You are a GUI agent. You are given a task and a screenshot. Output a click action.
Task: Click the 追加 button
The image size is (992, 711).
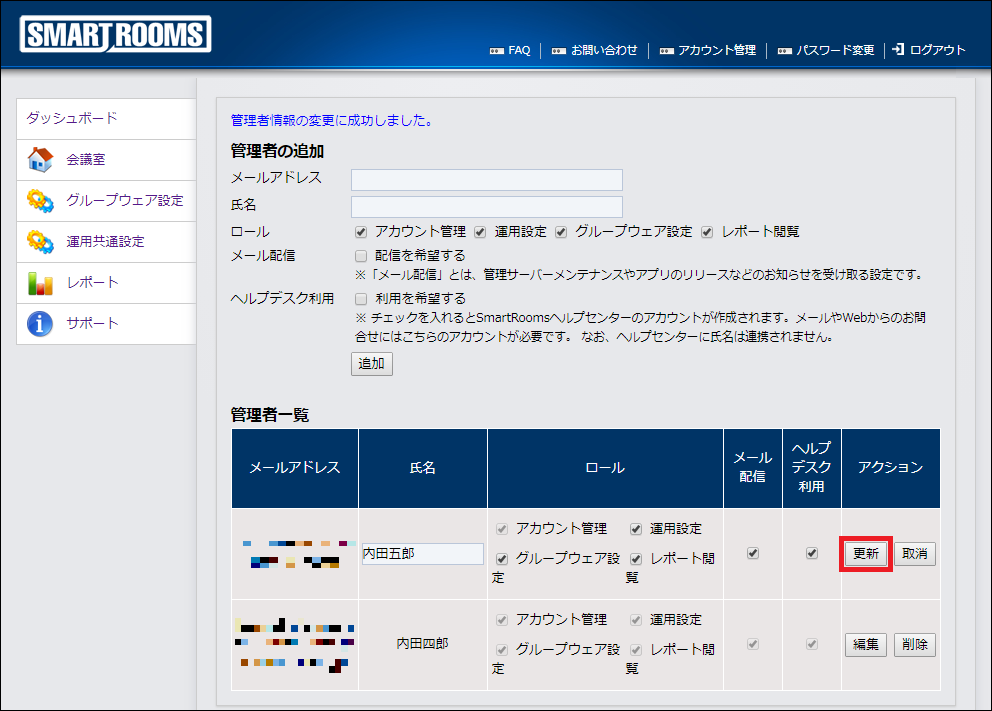click(x=371, y=364)
